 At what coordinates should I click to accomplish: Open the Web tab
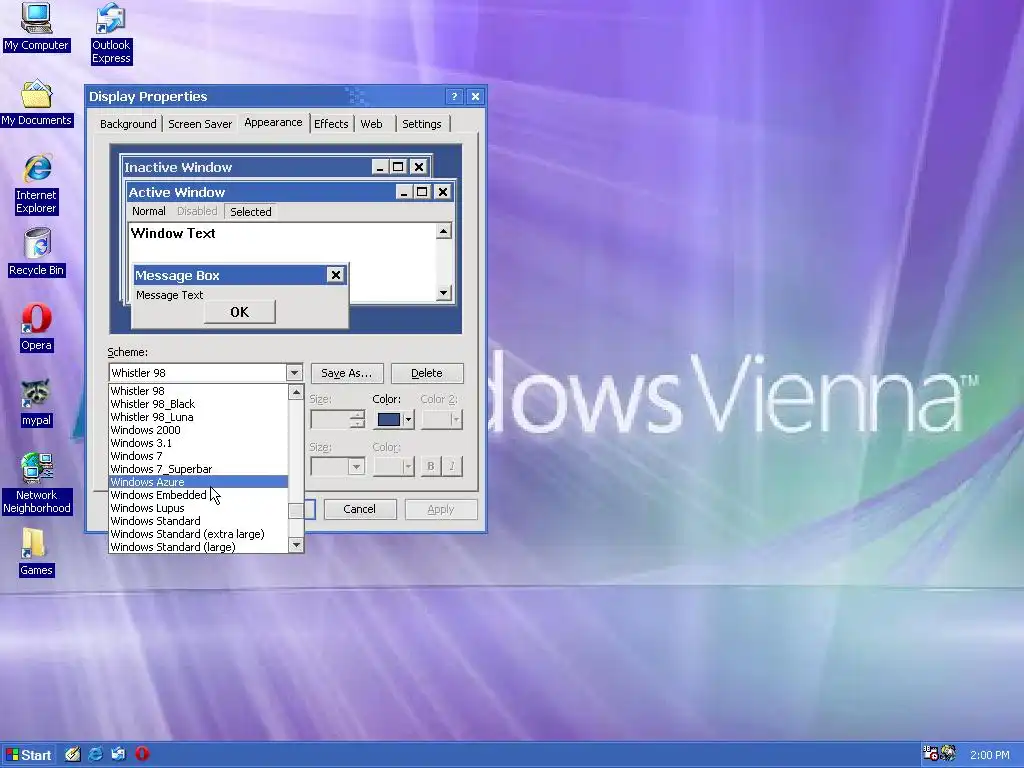(x=372, y=124)
